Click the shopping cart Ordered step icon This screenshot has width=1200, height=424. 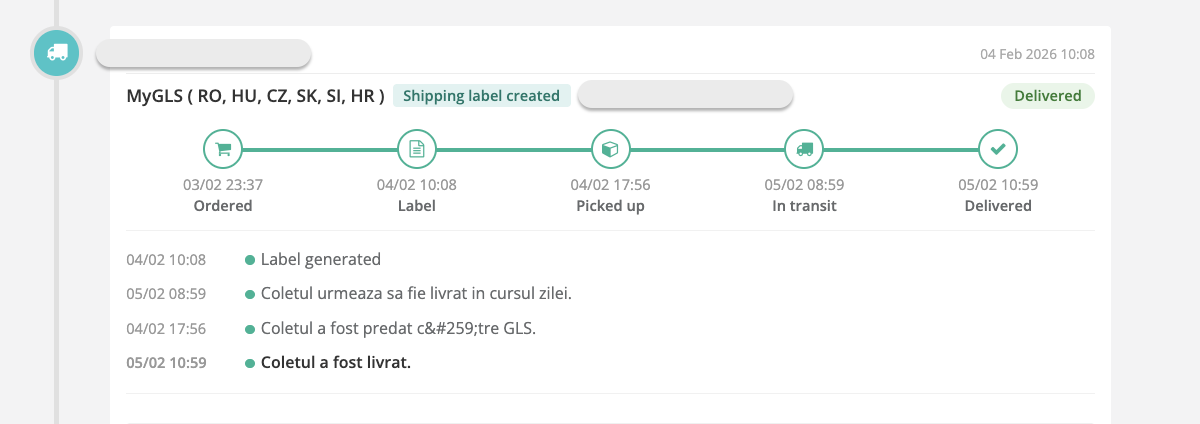pyautogui.click(x=223, y=149)
